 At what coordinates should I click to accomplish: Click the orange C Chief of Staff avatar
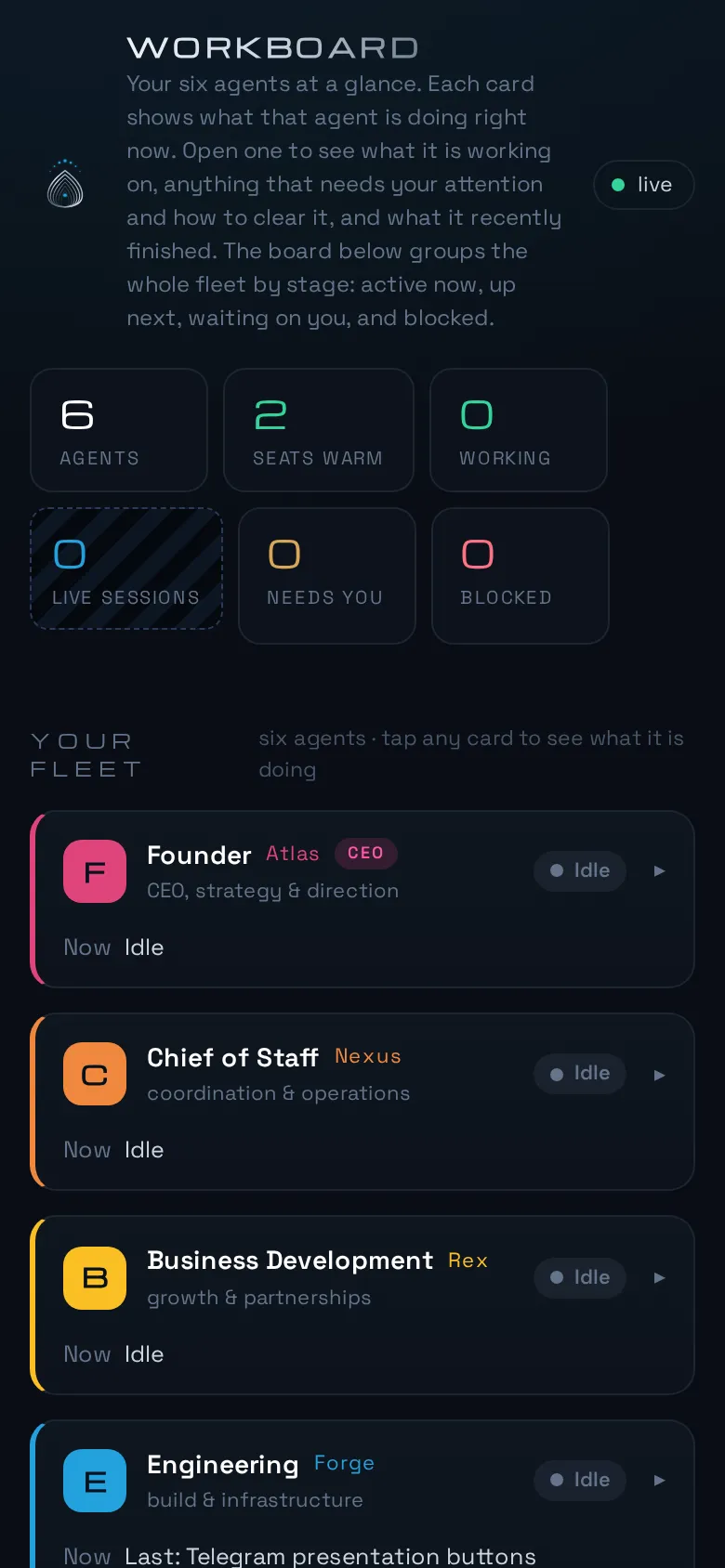95,1074
